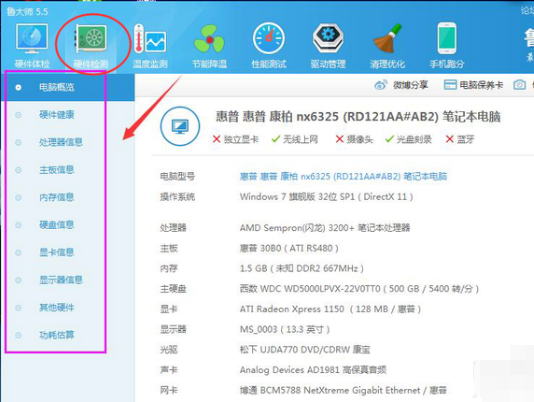Click the 主硬盘 row label

pos(173,289)
